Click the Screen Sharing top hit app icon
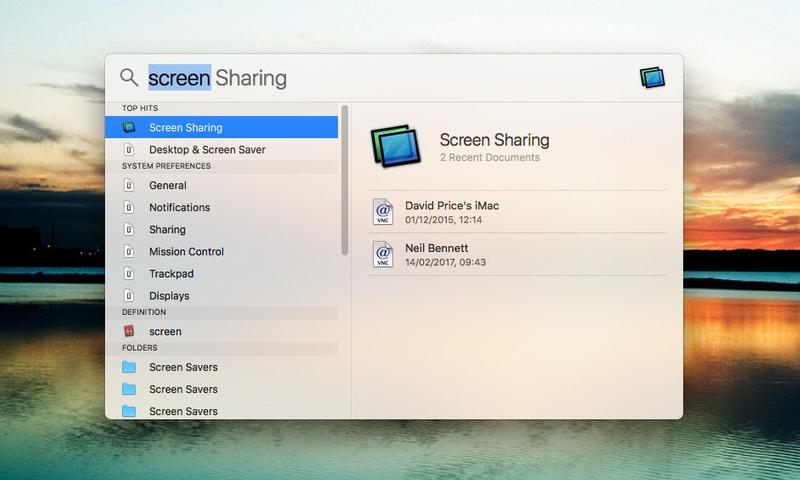Image resolution: width=800 pixels, height=480 pixels. pos(129,127)
